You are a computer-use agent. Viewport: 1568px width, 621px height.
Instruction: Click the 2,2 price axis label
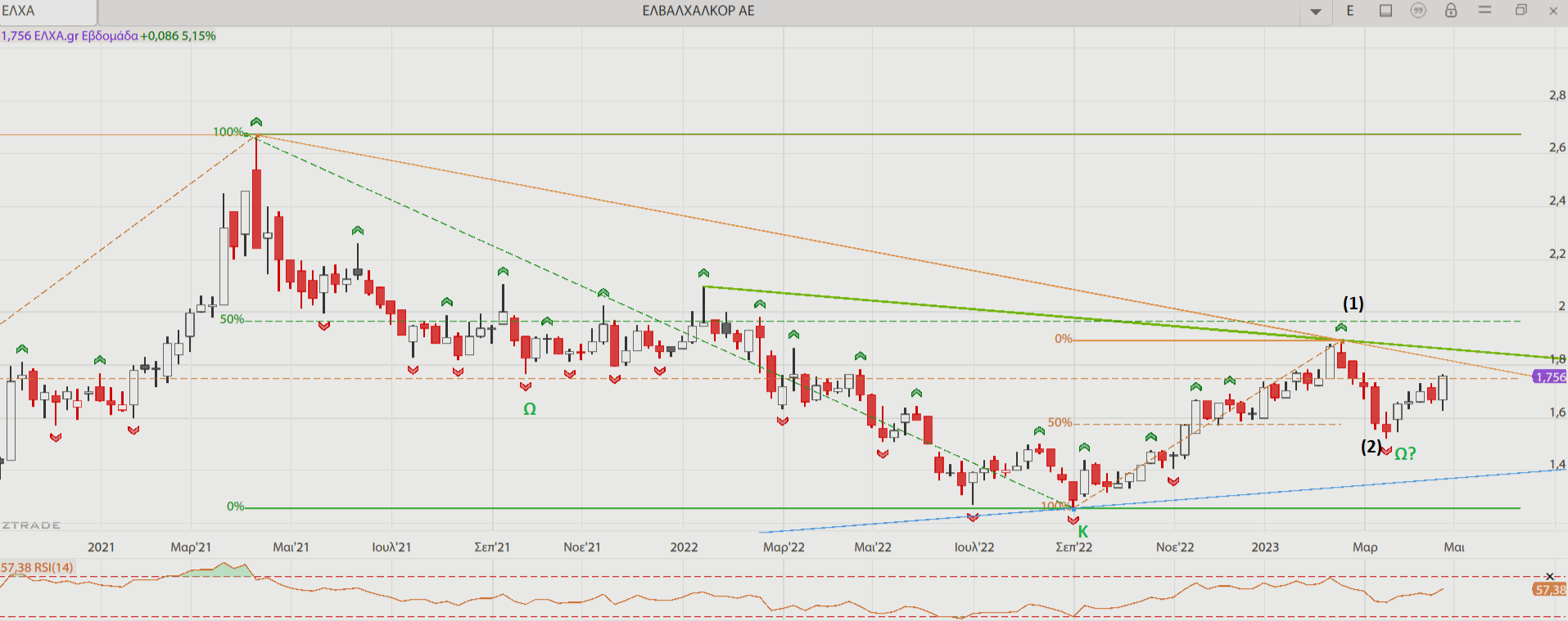point(1557,254)
